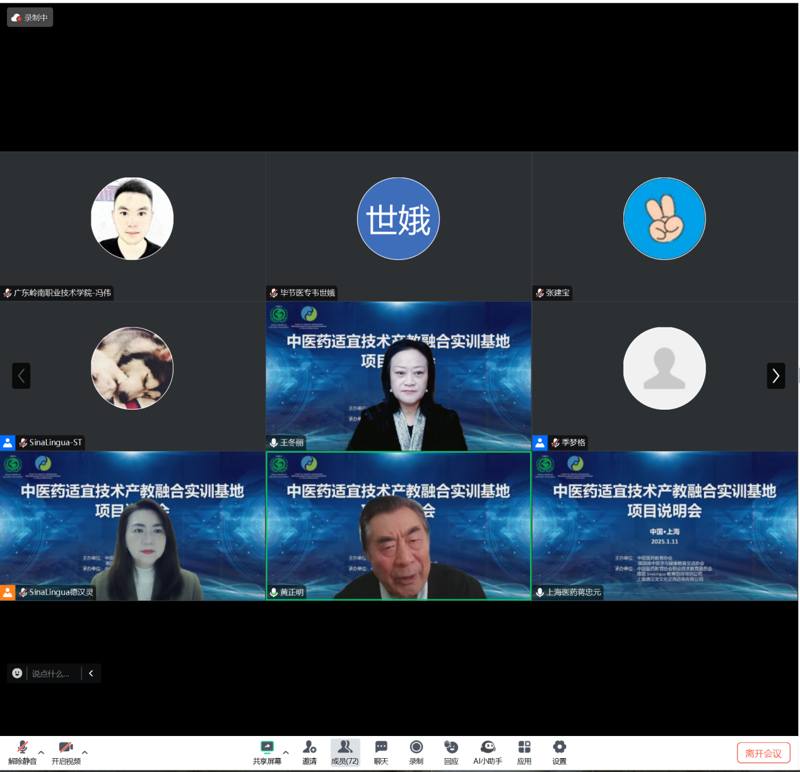Select active speaker 黄正明 video tile
Image resolution: width=800 pixels, height=772 pixels.
[398, 526]
